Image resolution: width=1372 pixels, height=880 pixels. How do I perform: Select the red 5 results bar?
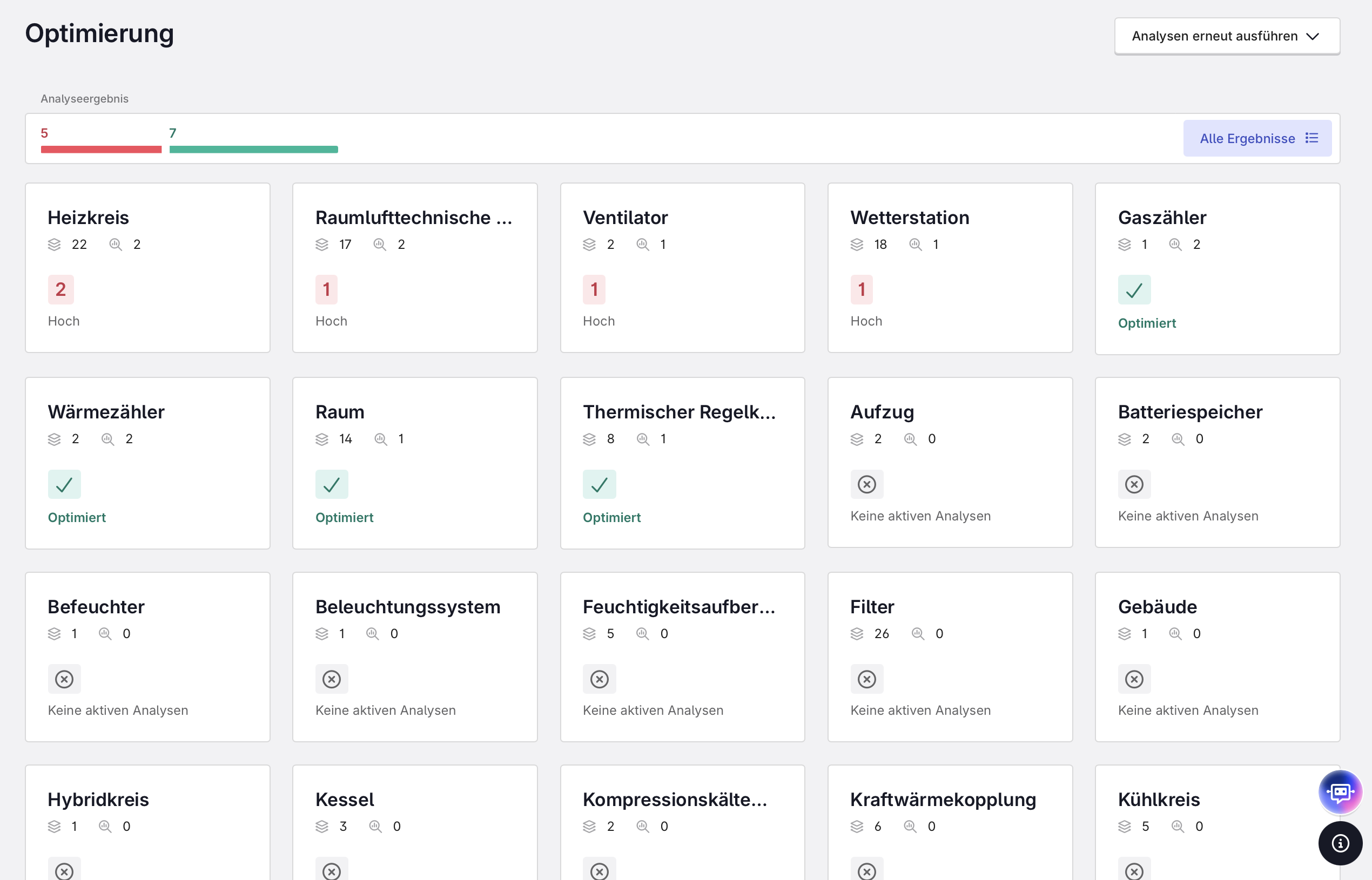point(101,149)
